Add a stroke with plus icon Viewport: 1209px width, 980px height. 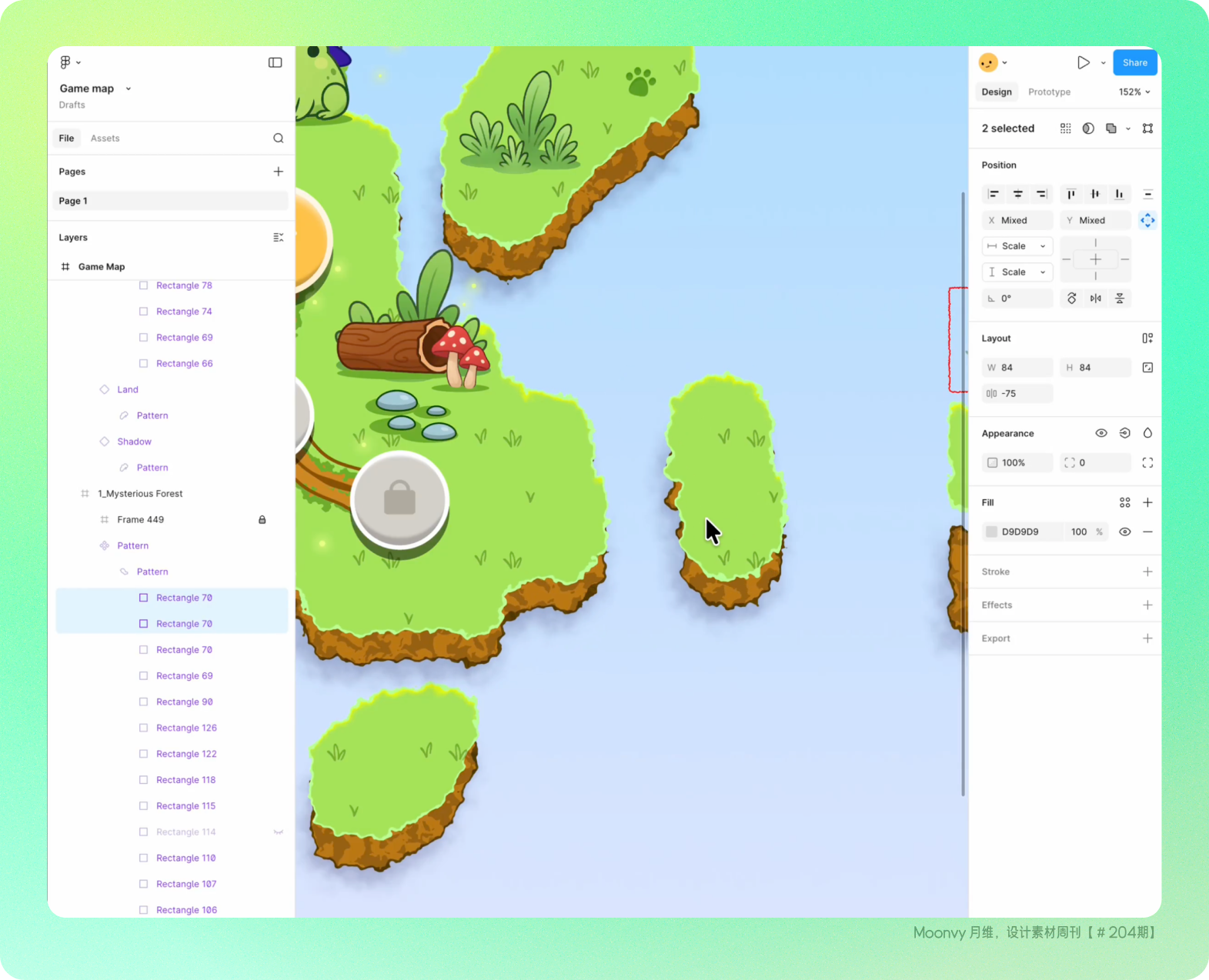click(1147, 572)
